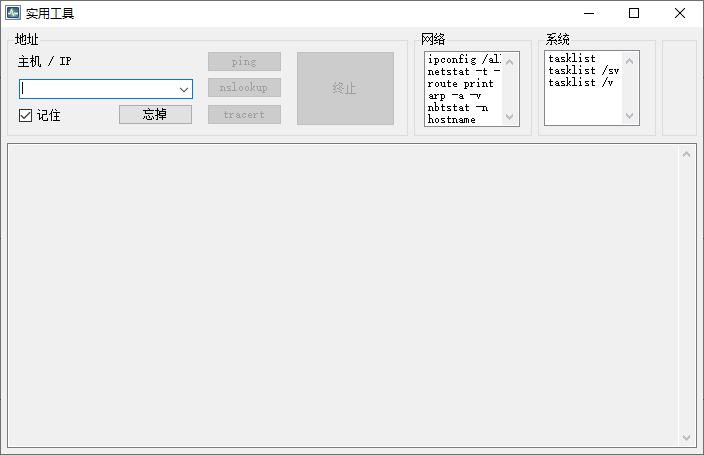Select tasklist /sv in the 系统 list

(x=584, y=71)
